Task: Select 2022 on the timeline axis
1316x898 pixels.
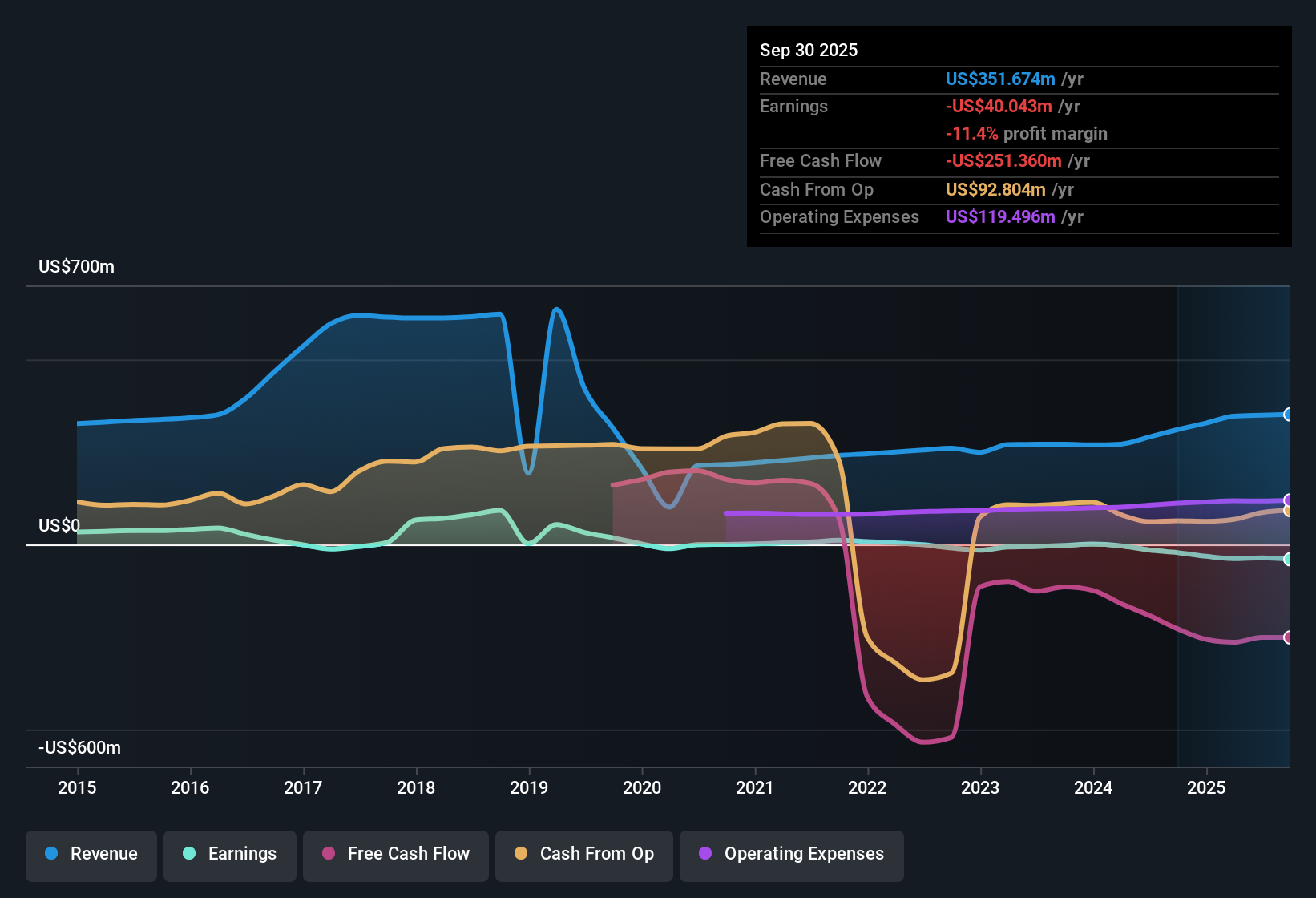Action: pyautogui.click(x=868, y=788)
